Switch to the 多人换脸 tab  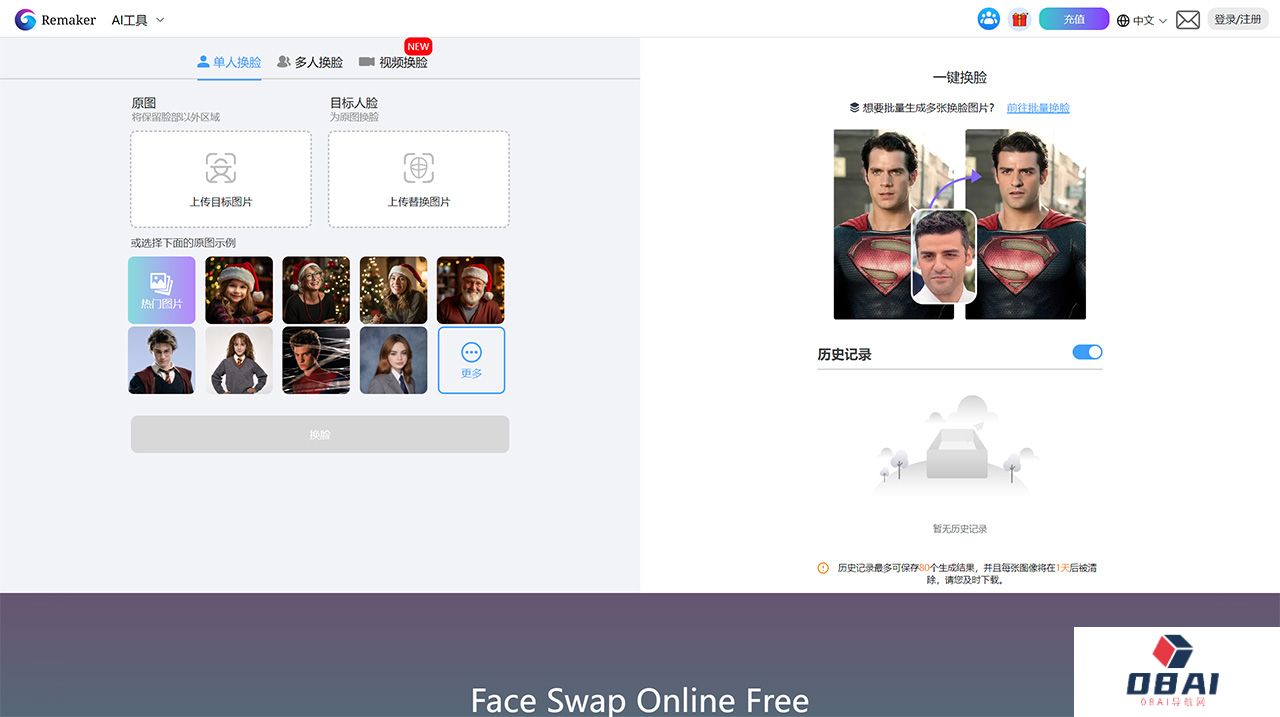(310, 62)
